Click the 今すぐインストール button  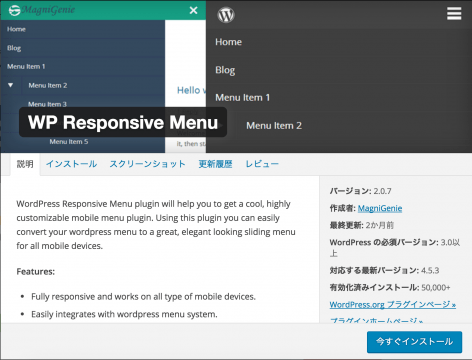coord(414,342)
